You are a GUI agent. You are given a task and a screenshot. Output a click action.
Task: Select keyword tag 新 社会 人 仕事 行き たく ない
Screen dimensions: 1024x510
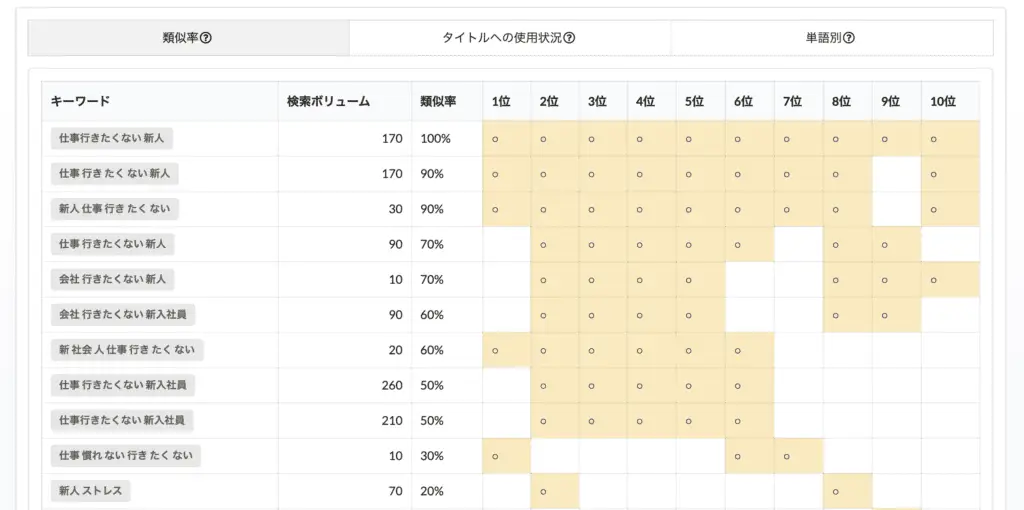coord(127,350)
